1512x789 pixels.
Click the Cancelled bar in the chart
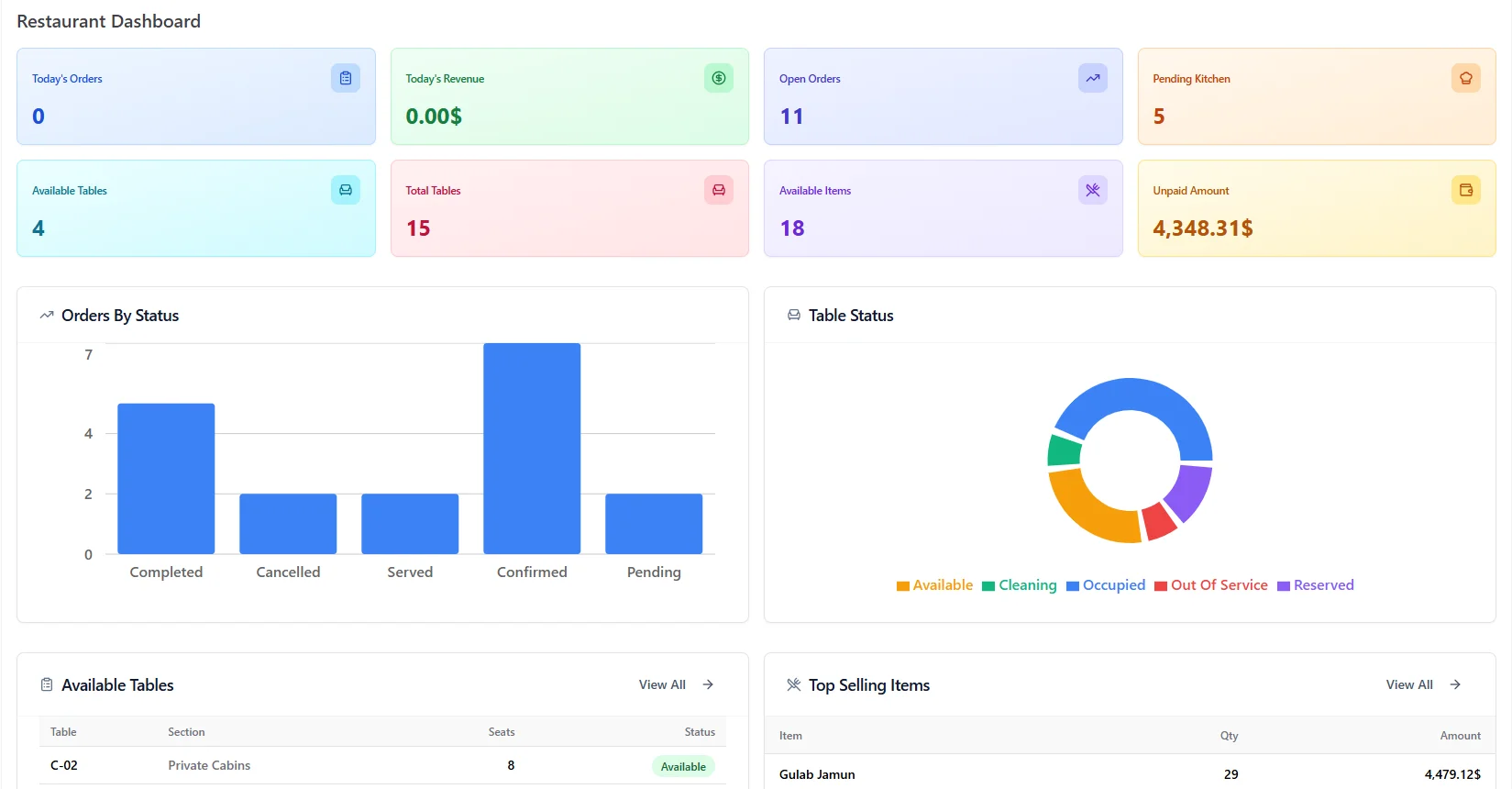point(288,524)
